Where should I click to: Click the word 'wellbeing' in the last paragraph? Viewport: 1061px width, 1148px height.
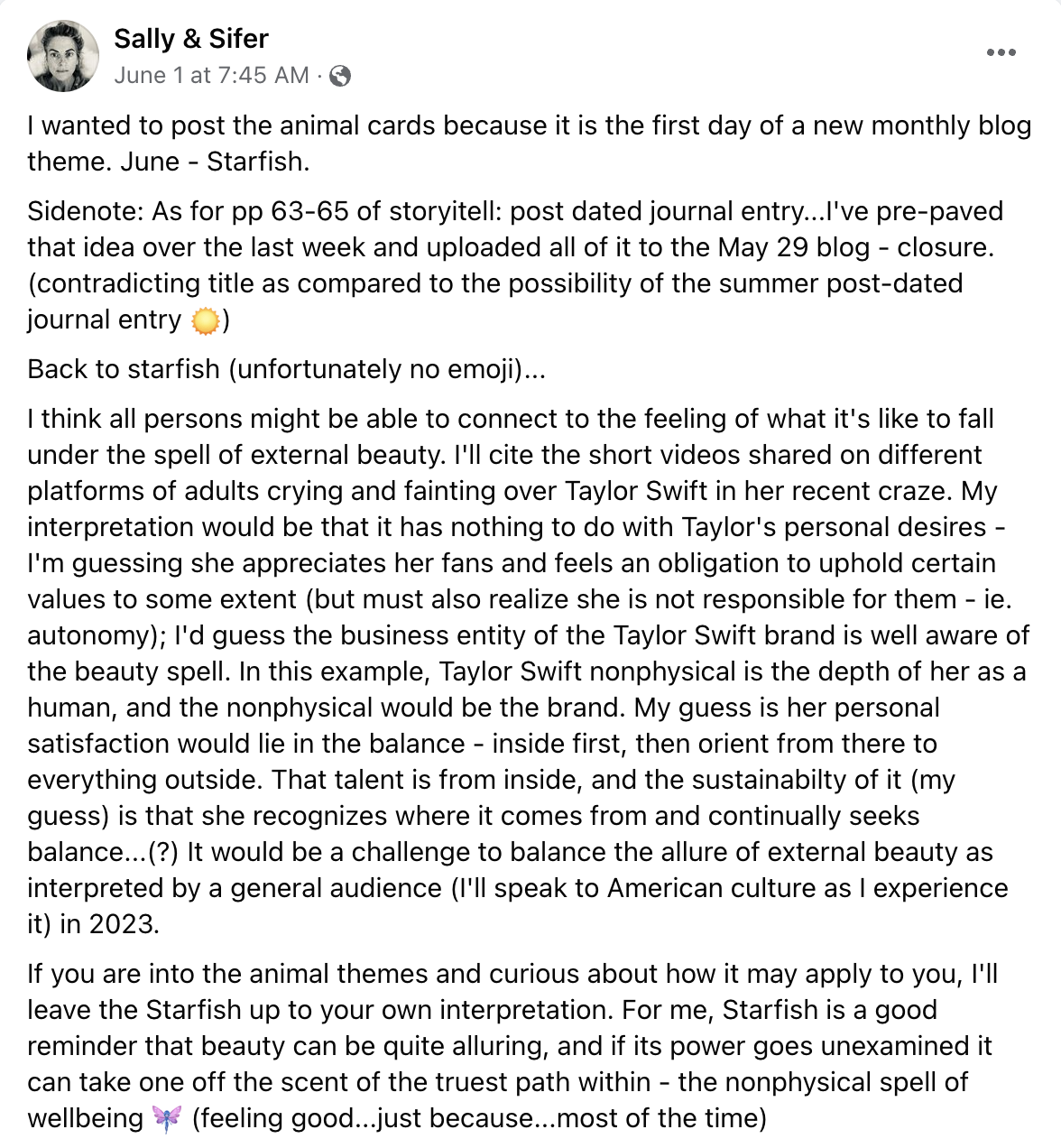pos(86,1118)
